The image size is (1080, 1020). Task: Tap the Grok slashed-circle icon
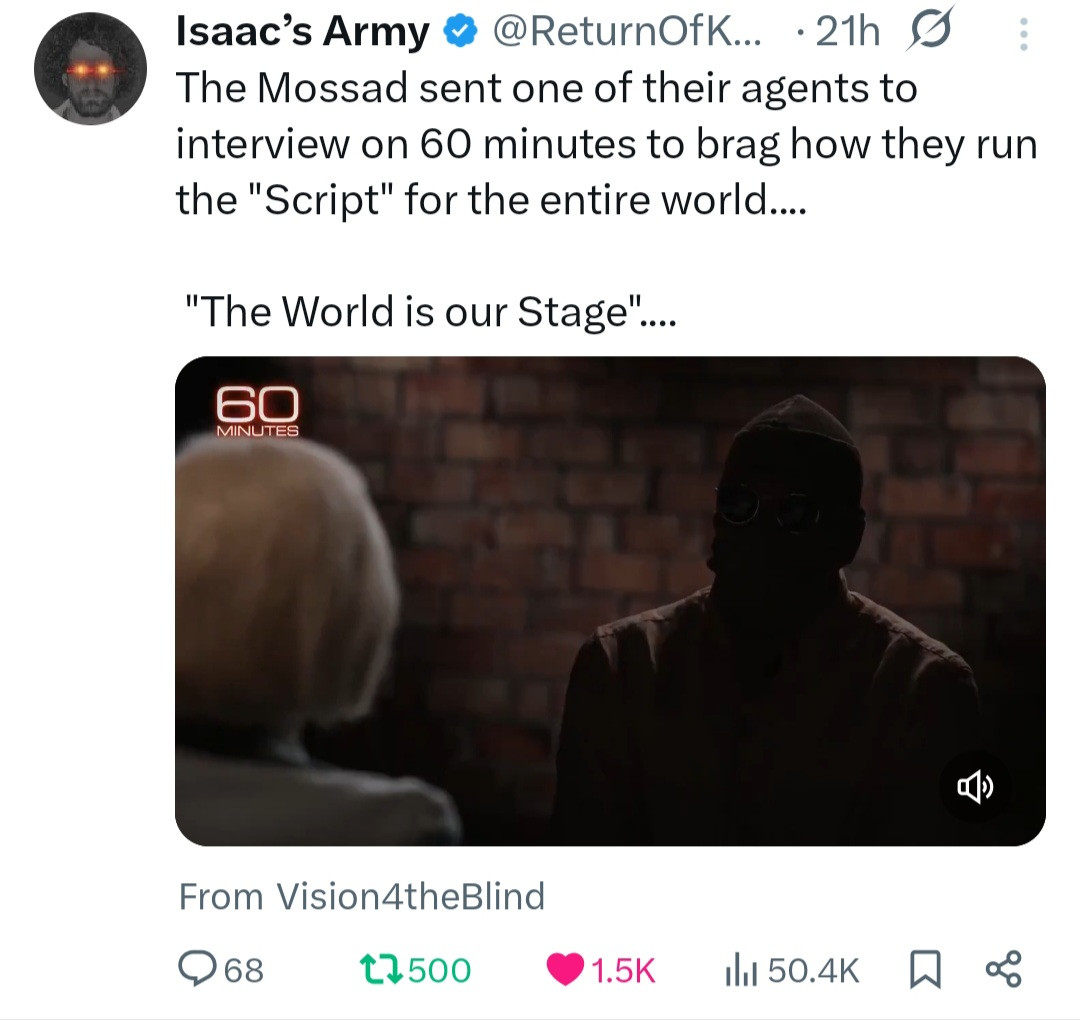click(926, 33)
